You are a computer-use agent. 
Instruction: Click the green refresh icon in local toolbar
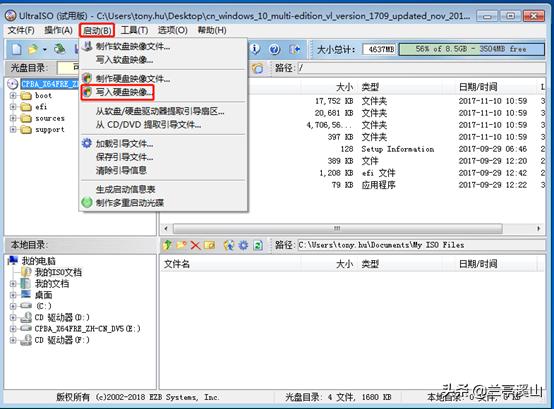point(258,245)
